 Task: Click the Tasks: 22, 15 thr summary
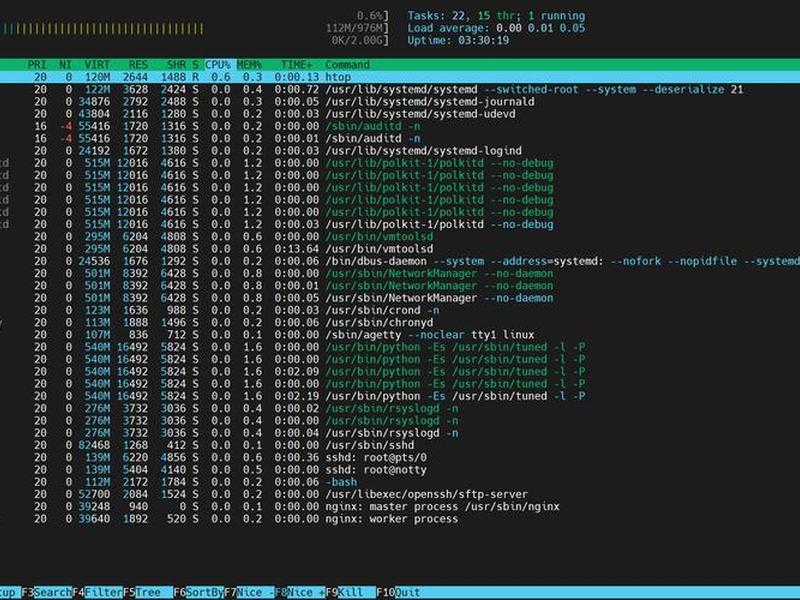click(496, 16)
